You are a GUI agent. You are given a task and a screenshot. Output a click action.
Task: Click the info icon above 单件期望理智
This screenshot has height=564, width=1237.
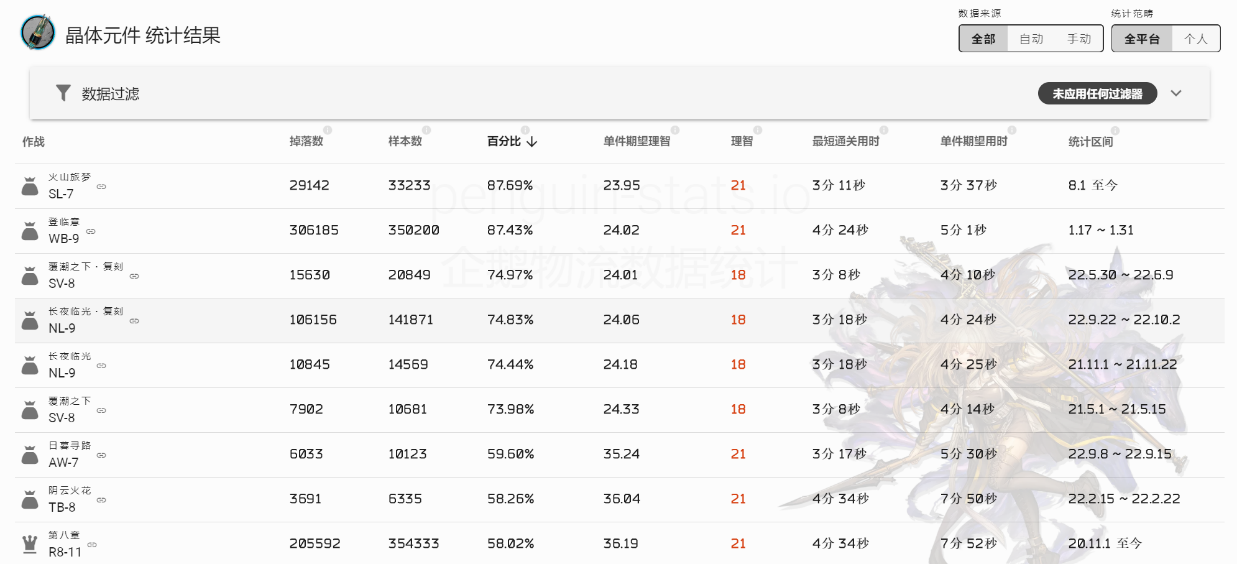675,131
